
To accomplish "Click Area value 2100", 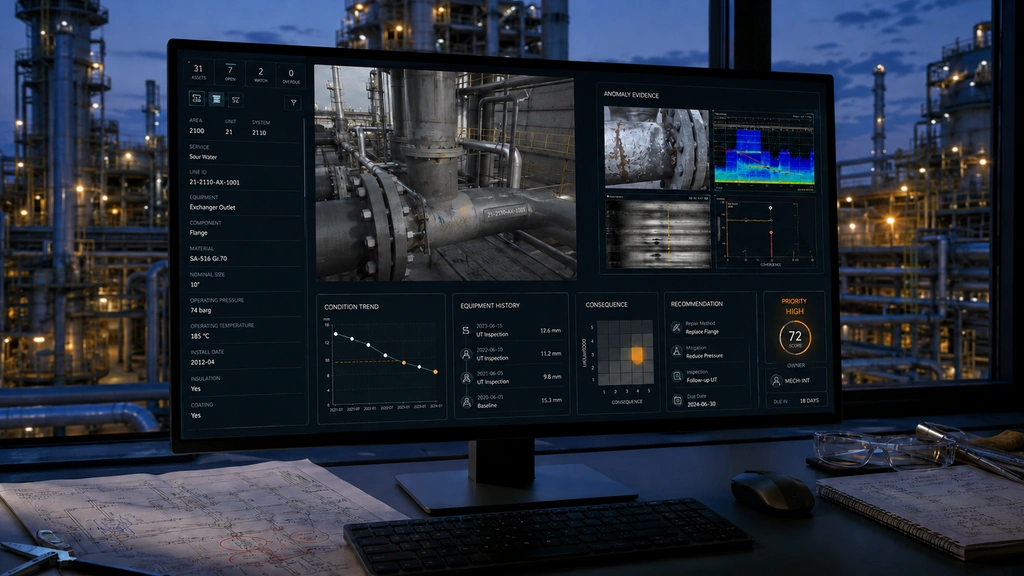I will point(197,131).
